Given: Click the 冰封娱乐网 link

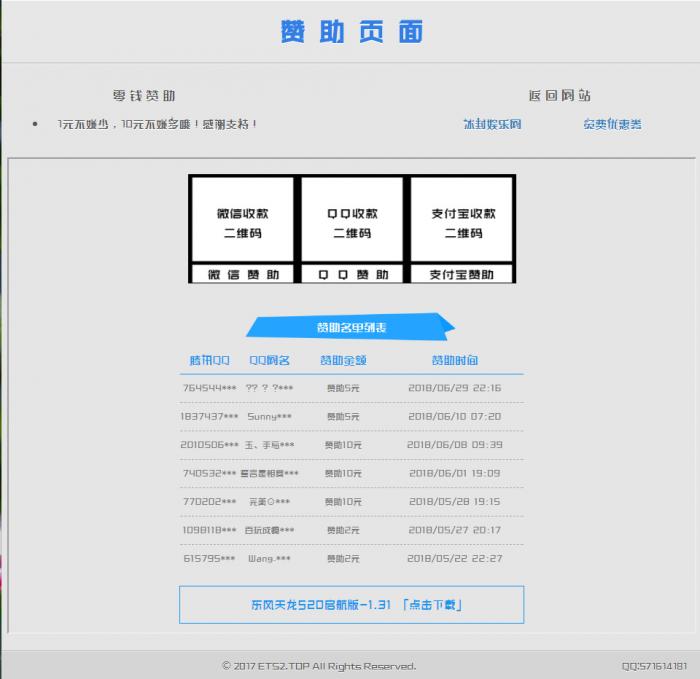Looking at the screenshot, I should 492,124.
